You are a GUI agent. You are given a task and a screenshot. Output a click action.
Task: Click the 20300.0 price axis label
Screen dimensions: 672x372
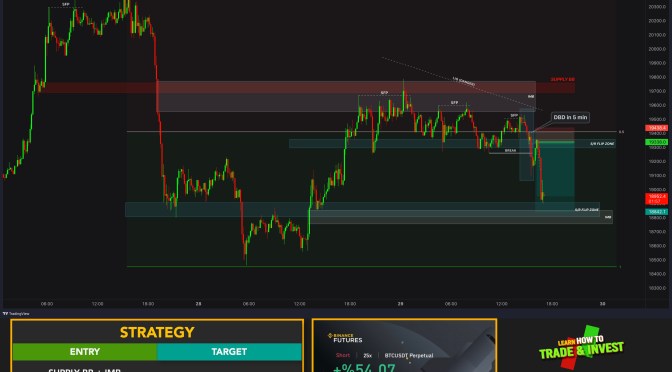point(656,6)
